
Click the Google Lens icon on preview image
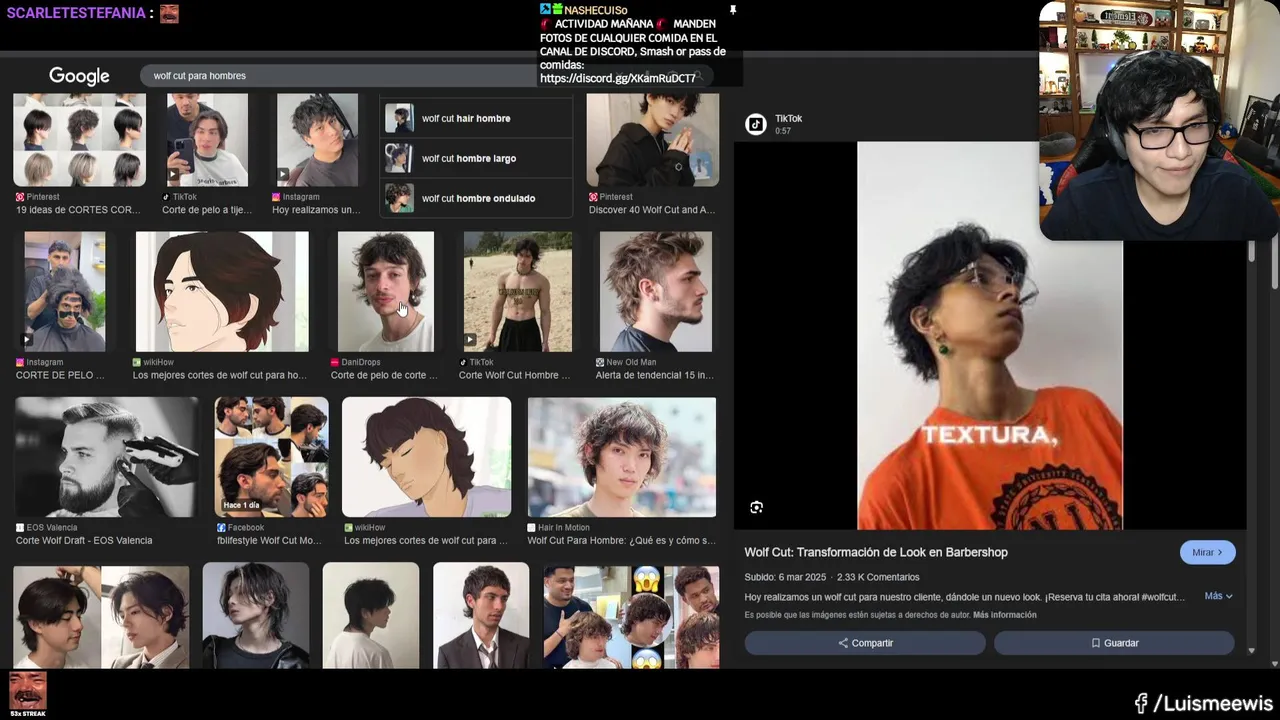(x=757, y=507)
